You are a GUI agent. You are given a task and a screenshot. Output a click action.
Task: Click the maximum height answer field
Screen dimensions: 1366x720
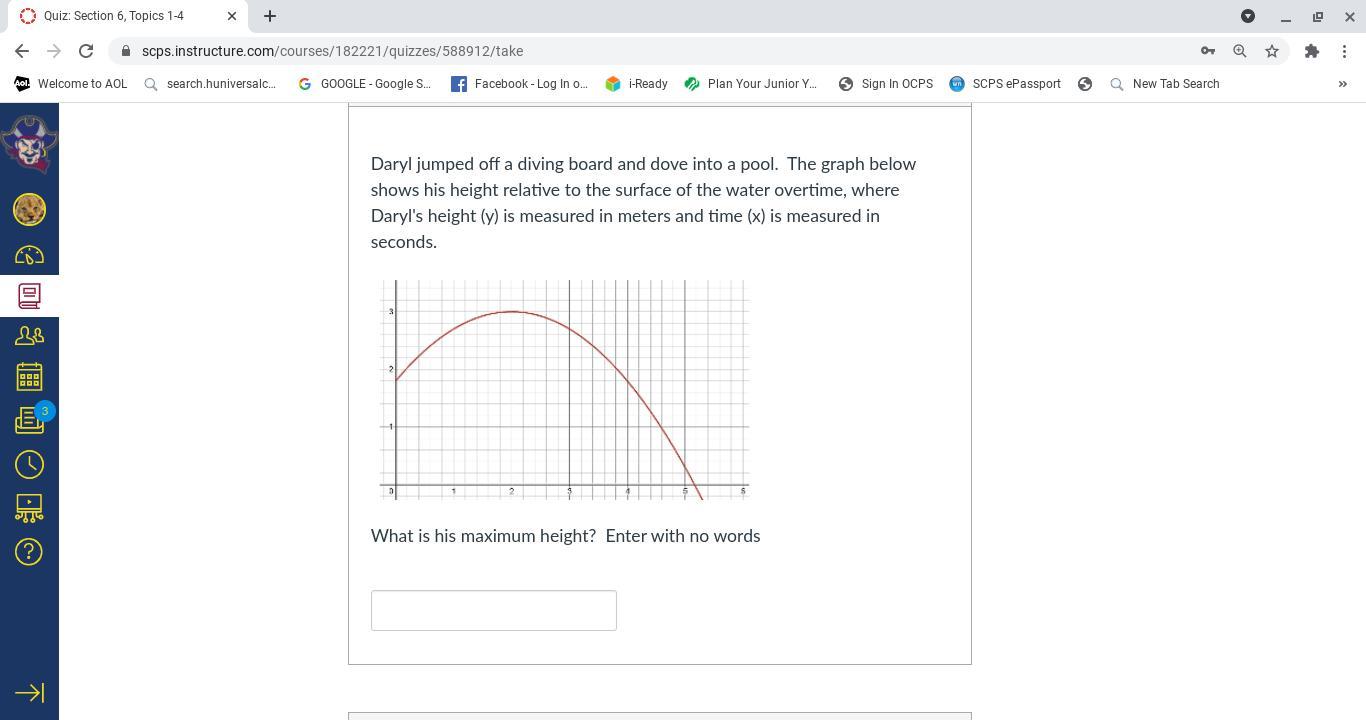(x=493, y=611)
